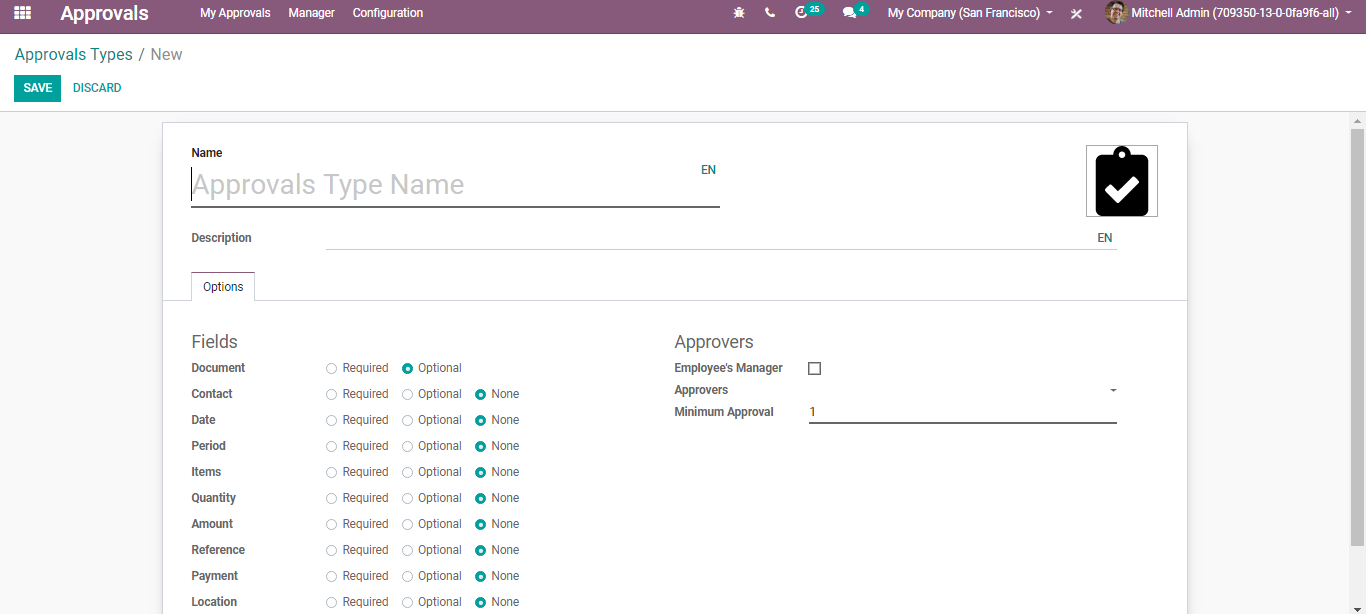Open the Approvers field dropdown arrow
The height and width of the screenshot is (614, 1366).
click(1113, 391)
